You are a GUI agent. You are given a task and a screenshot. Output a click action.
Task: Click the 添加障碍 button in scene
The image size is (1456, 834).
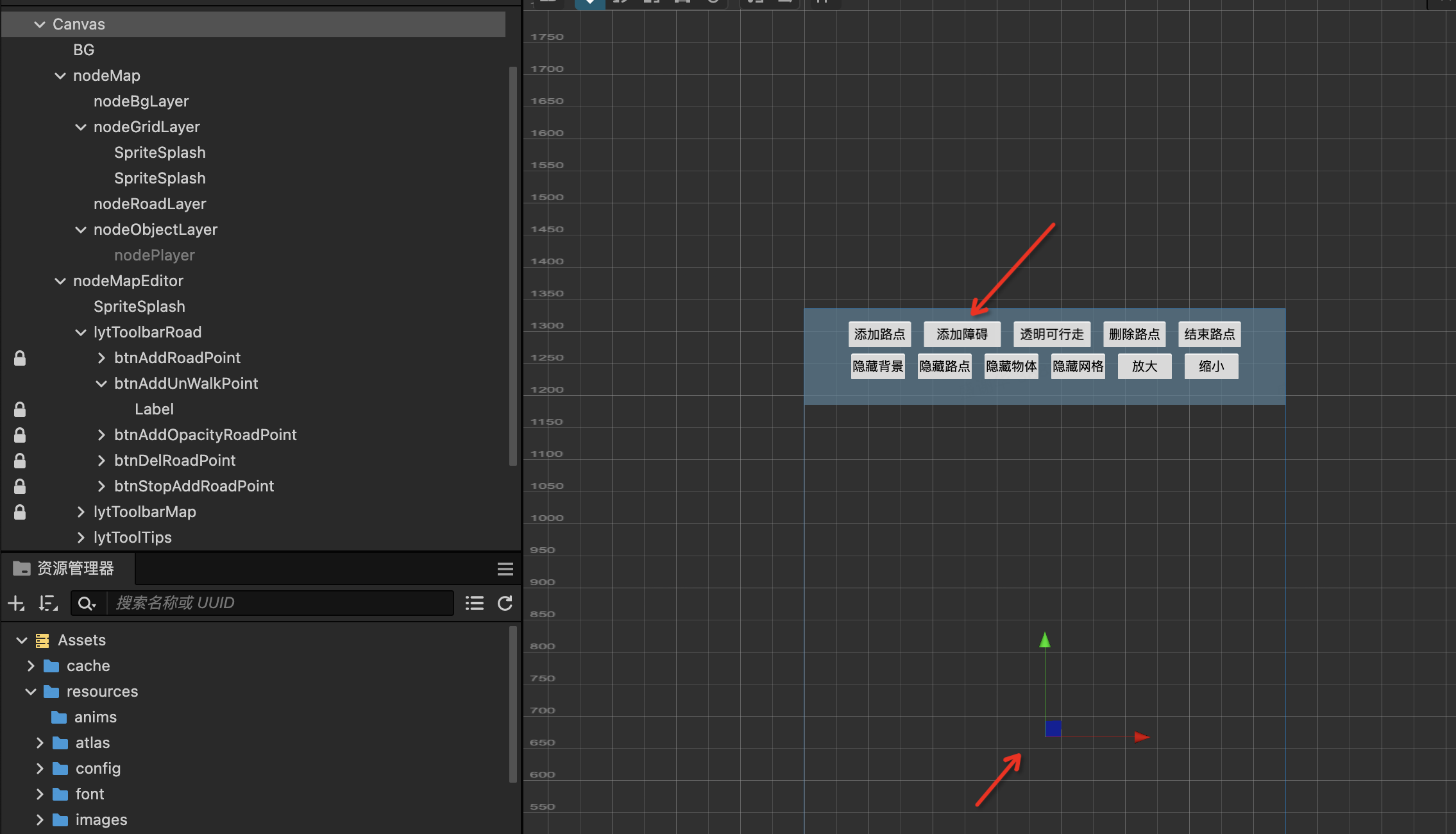point(961,334)
